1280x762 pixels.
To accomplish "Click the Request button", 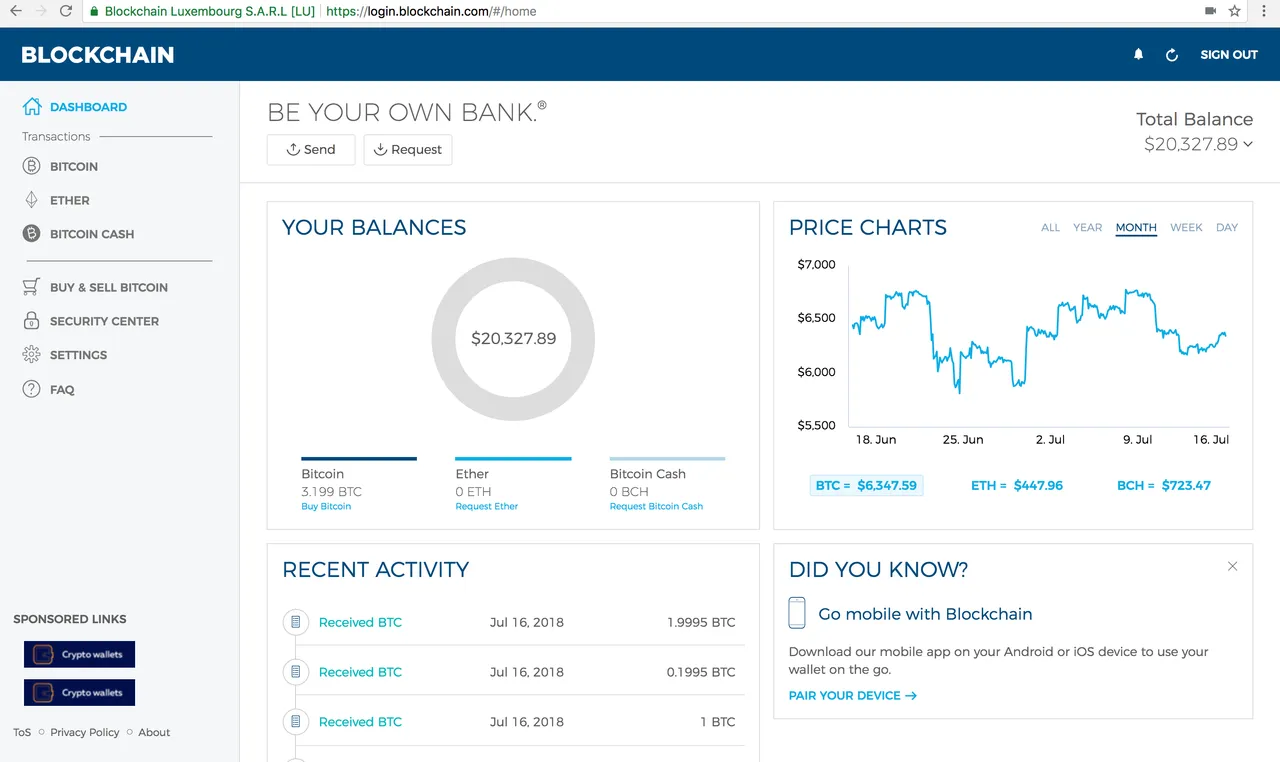I will [x=407, y=149].
